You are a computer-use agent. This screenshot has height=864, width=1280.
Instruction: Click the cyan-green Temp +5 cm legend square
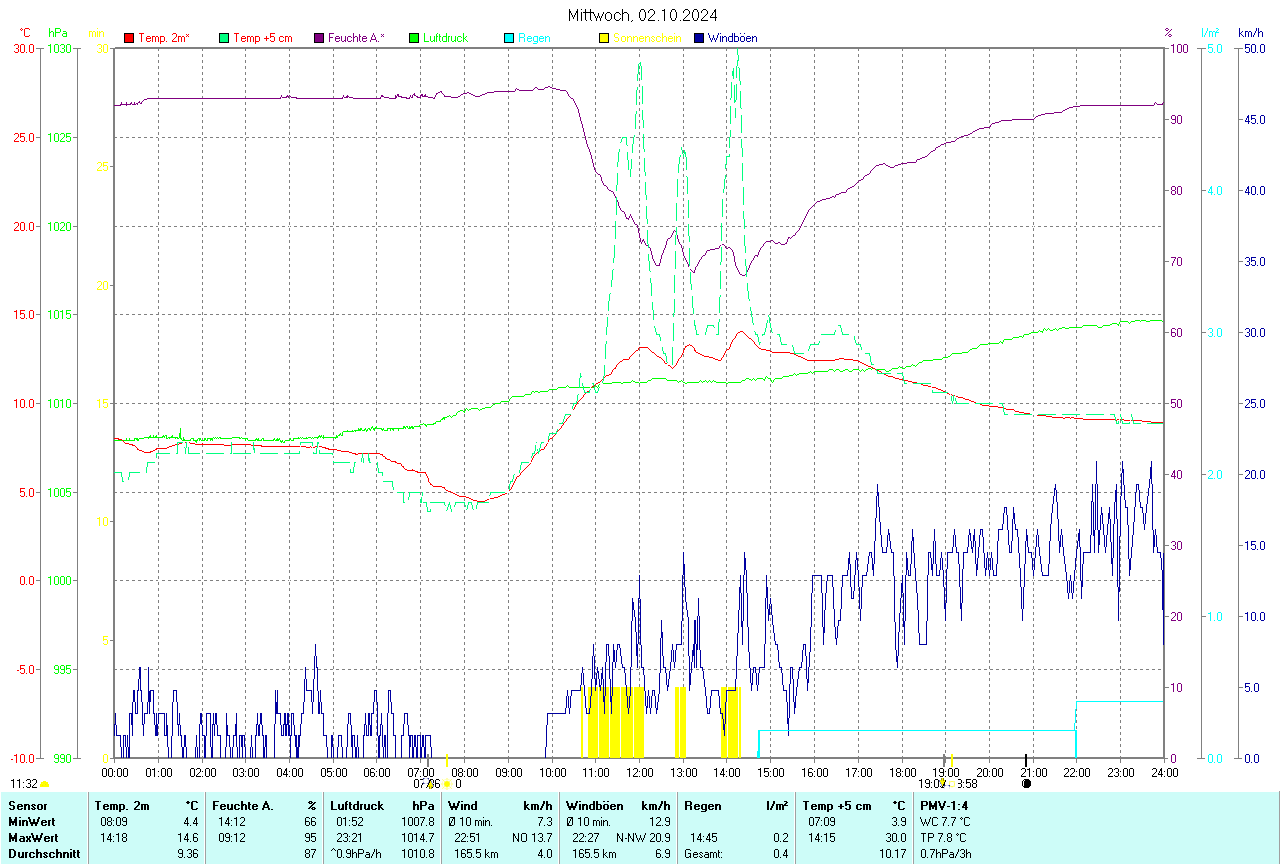coord(224,38)
